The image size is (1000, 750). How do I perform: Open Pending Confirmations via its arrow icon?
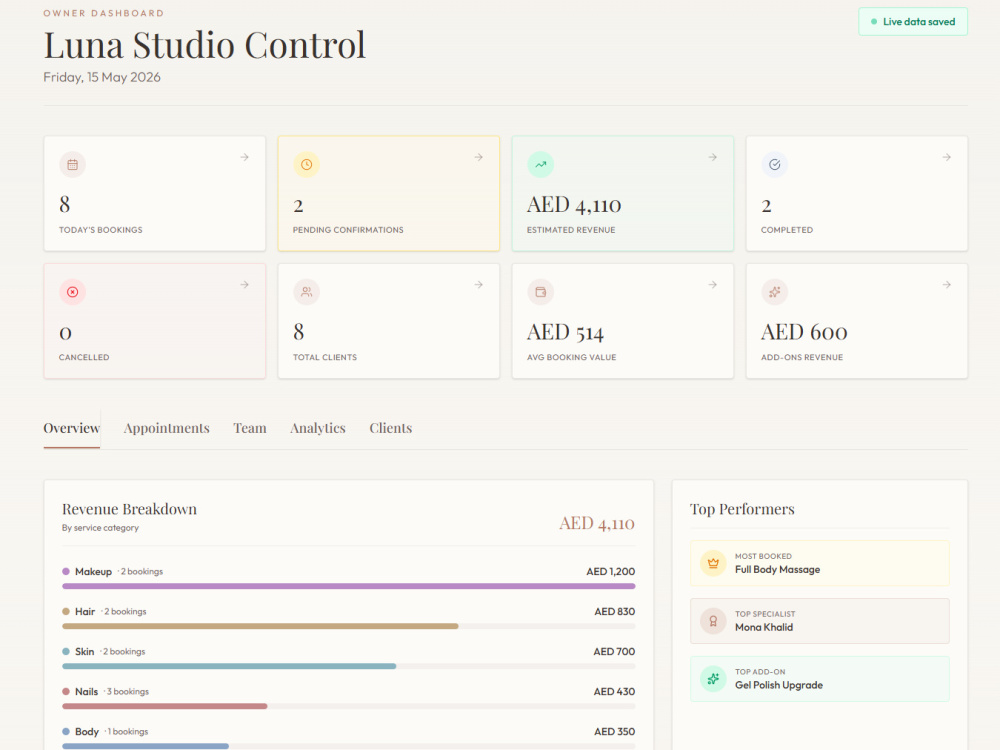pyautogui.click(x=478, y=157)
